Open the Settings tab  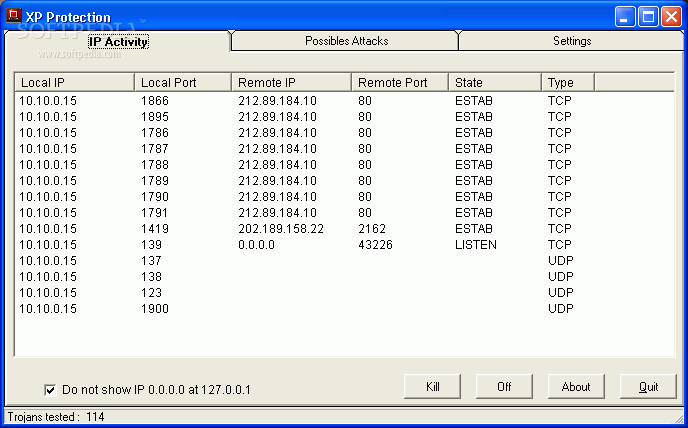(x=572, y=41)
